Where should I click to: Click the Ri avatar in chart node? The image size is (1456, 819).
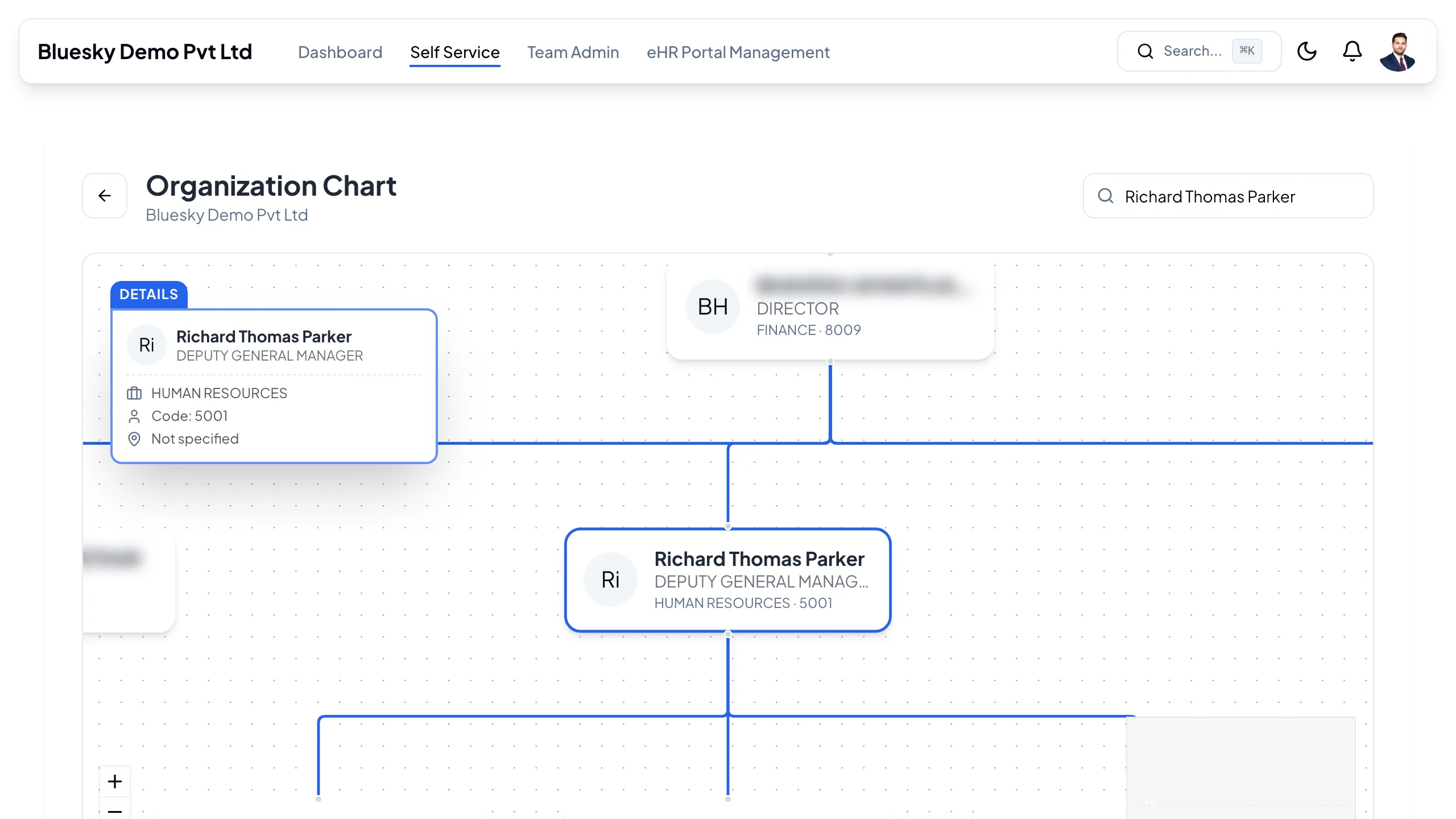pyautogui.click(x=611, y=580)
